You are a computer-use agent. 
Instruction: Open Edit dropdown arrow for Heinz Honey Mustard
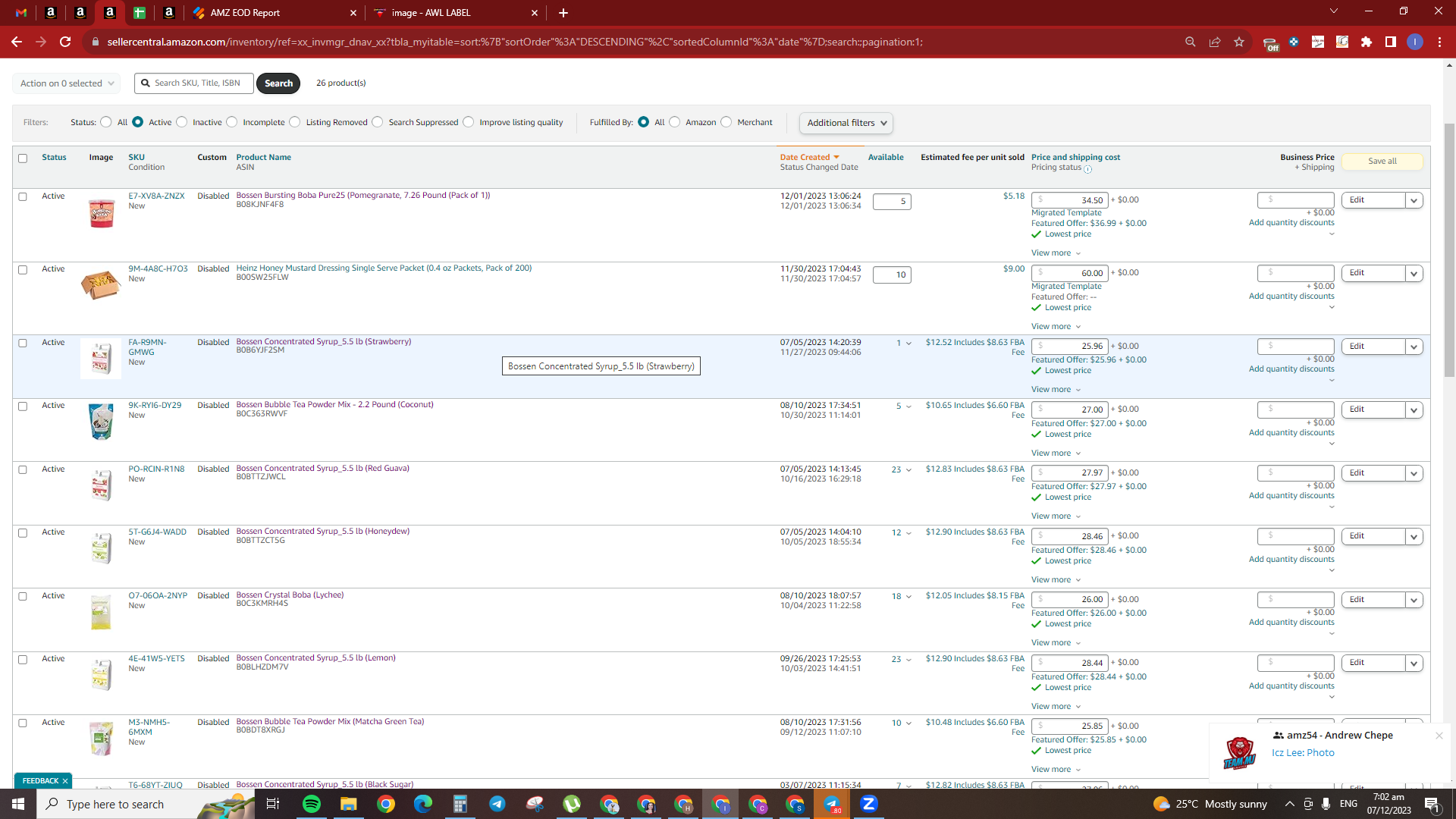pyautogui.click(x=1414, y=274)
